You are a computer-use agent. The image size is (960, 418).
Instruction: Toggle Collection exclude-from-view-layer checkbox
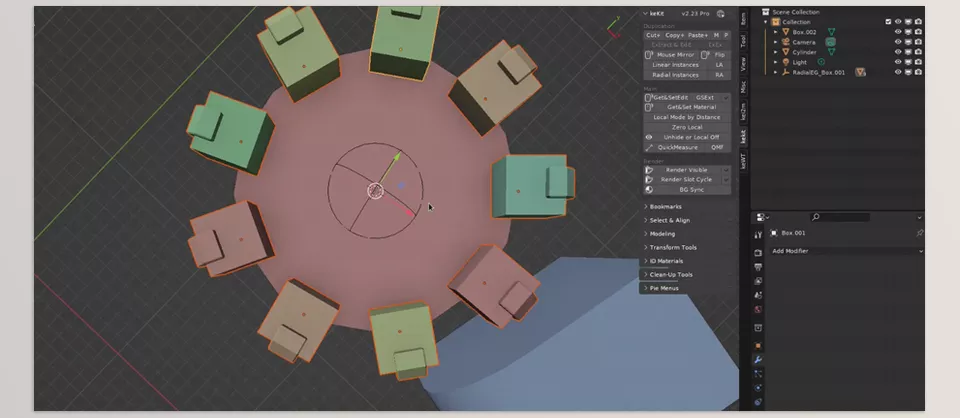click(x=888, y=22)
